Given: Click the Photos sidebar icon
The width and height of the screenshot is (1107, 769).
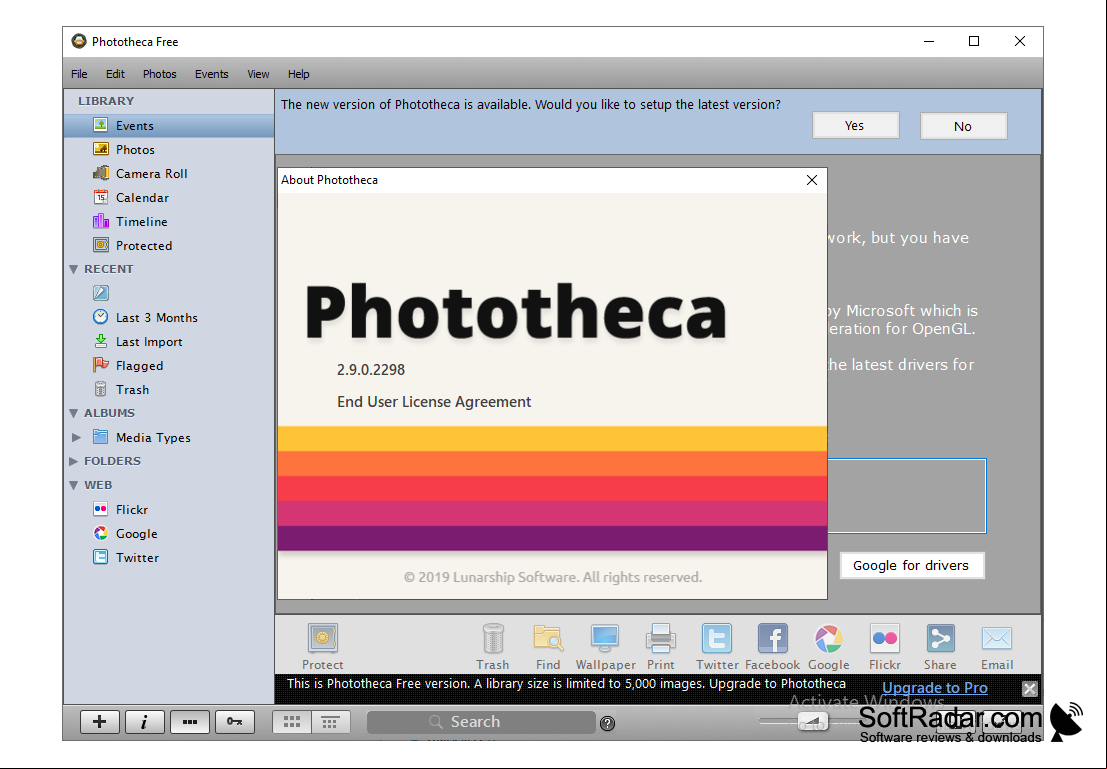Looking at the screenshot, I should (101, 149).
